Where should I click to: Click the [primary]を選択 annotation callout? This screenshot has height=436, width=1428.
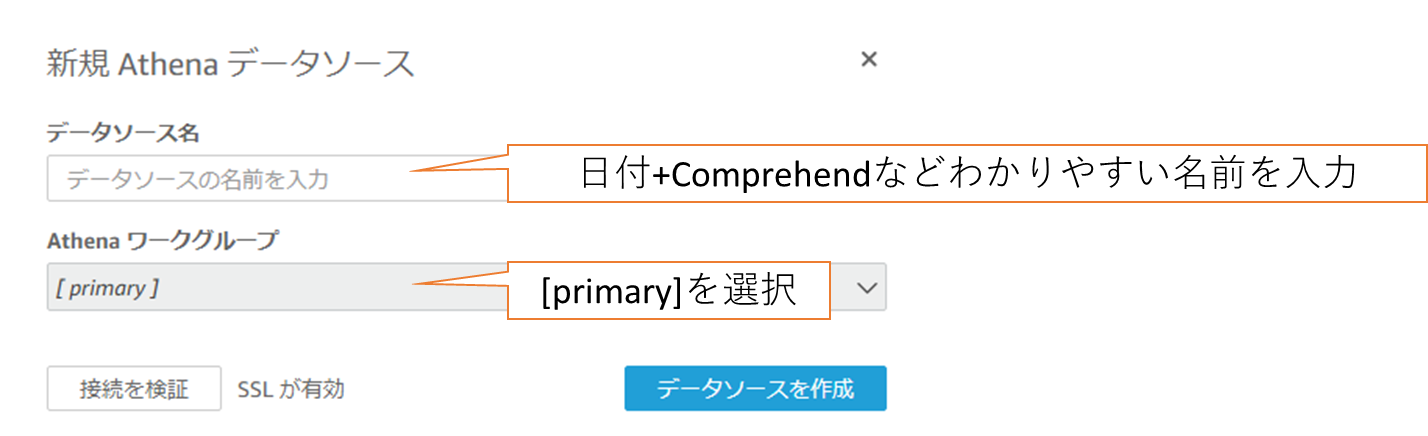point(668,291)
